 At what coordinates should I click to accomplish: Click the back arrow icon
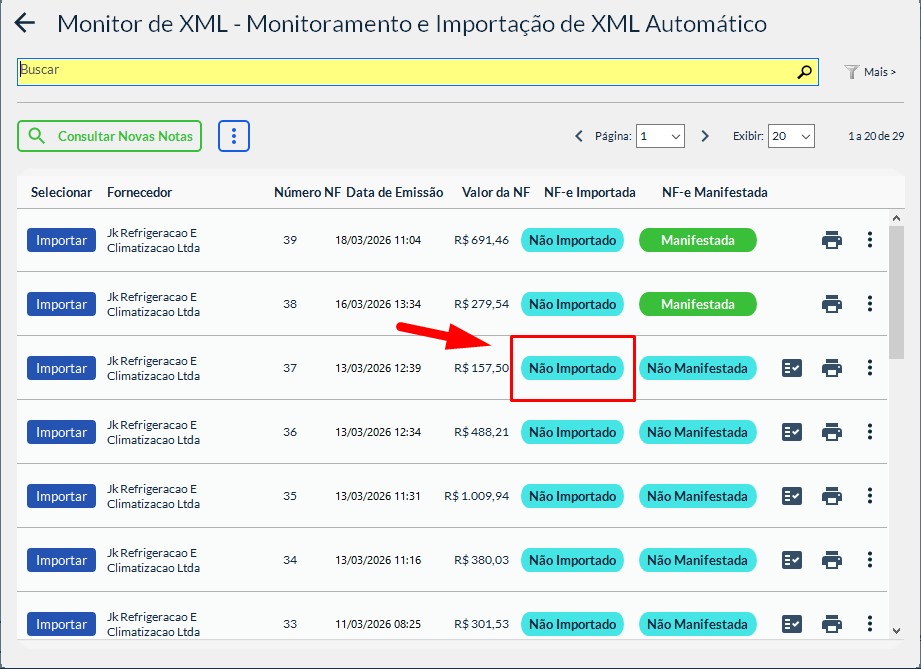pos(25,24)
